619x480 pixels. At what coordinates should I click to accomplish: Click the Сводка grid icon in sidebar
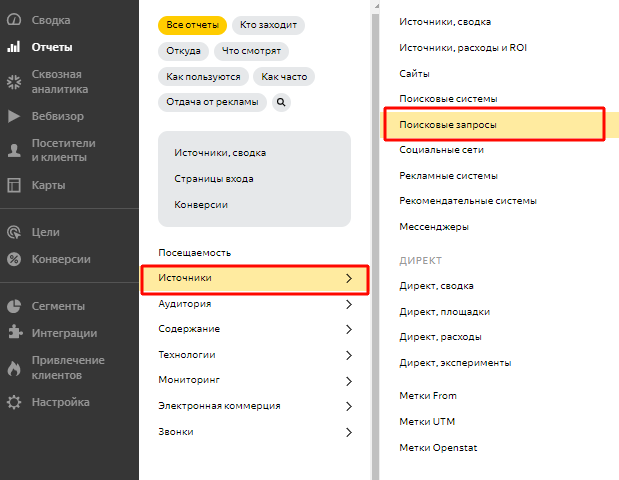pyautogui.click(x=14, y=21)
